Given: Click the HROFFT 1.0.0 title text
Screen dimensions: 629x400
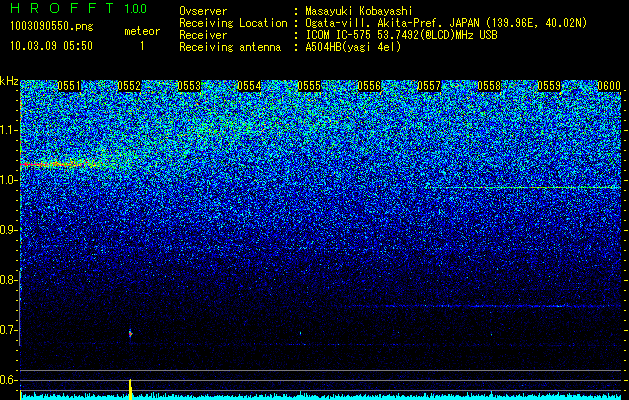Looking at the screenshot, I should pyautogui.click(x=79, y=8).
